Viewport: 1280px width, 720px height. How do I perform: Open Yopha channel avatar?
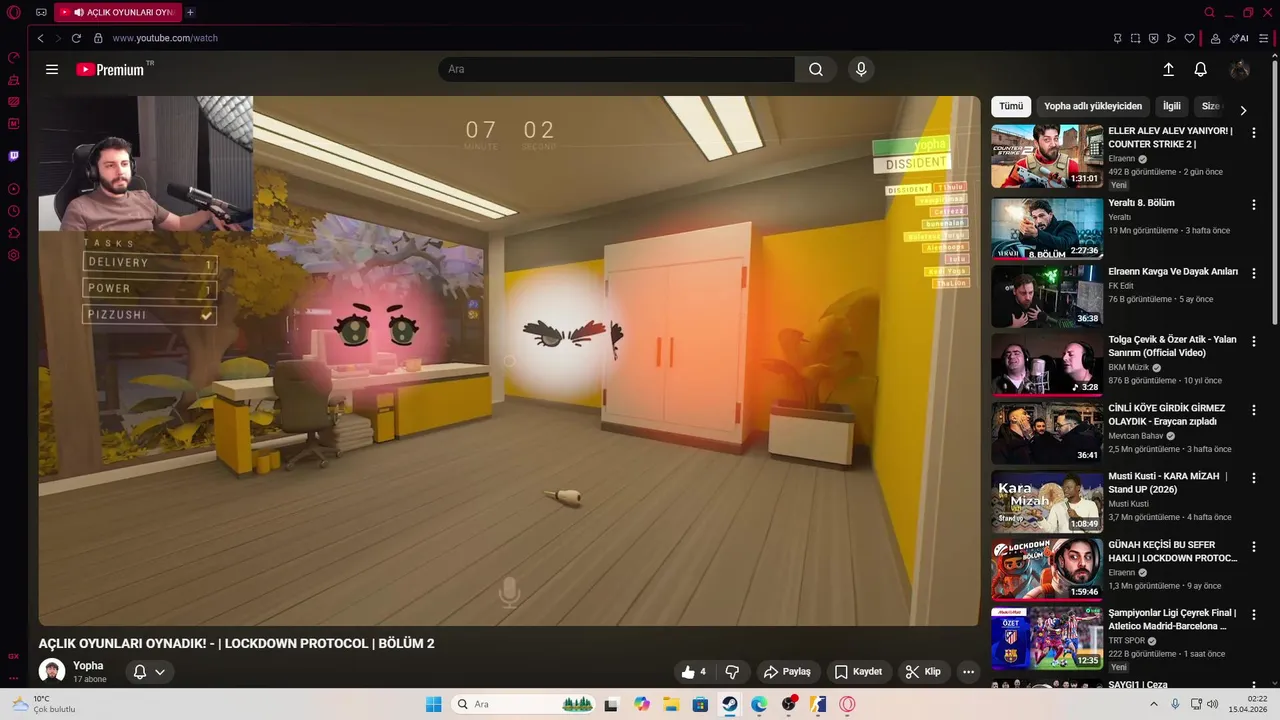[52, 672]
